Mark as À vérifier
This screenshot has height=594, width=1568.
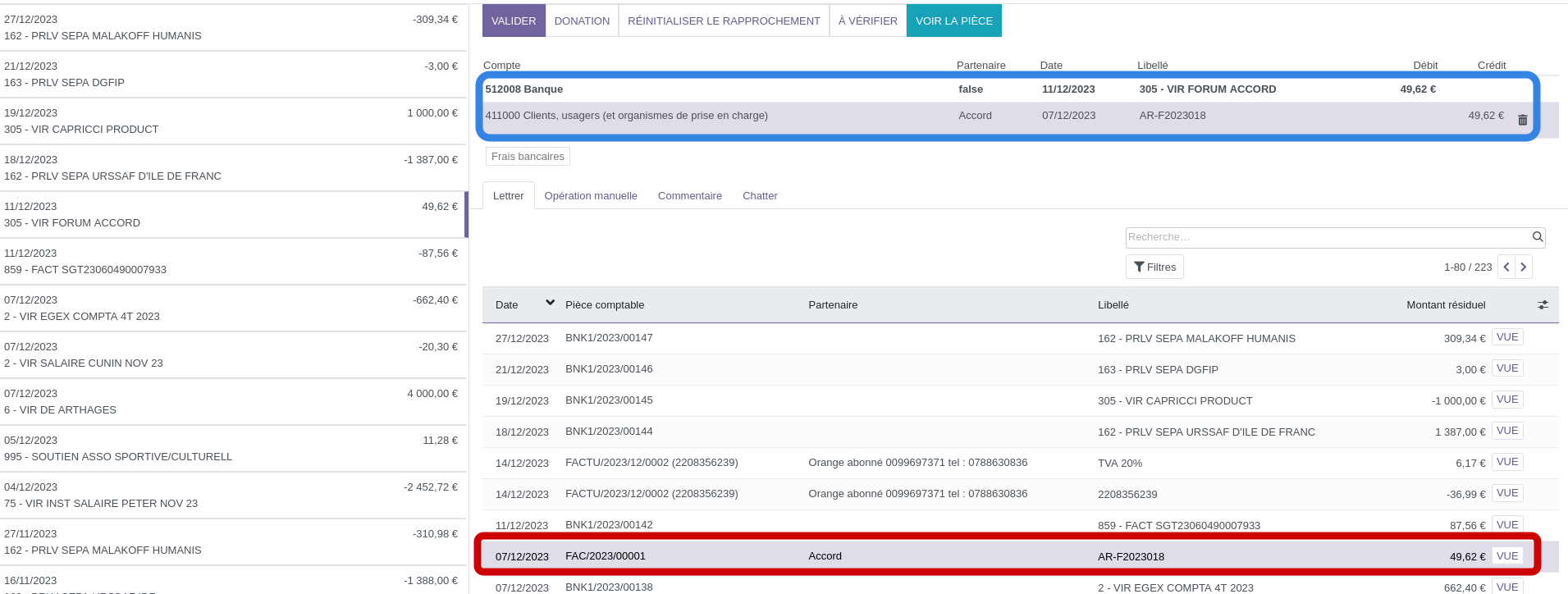[867, 21]
